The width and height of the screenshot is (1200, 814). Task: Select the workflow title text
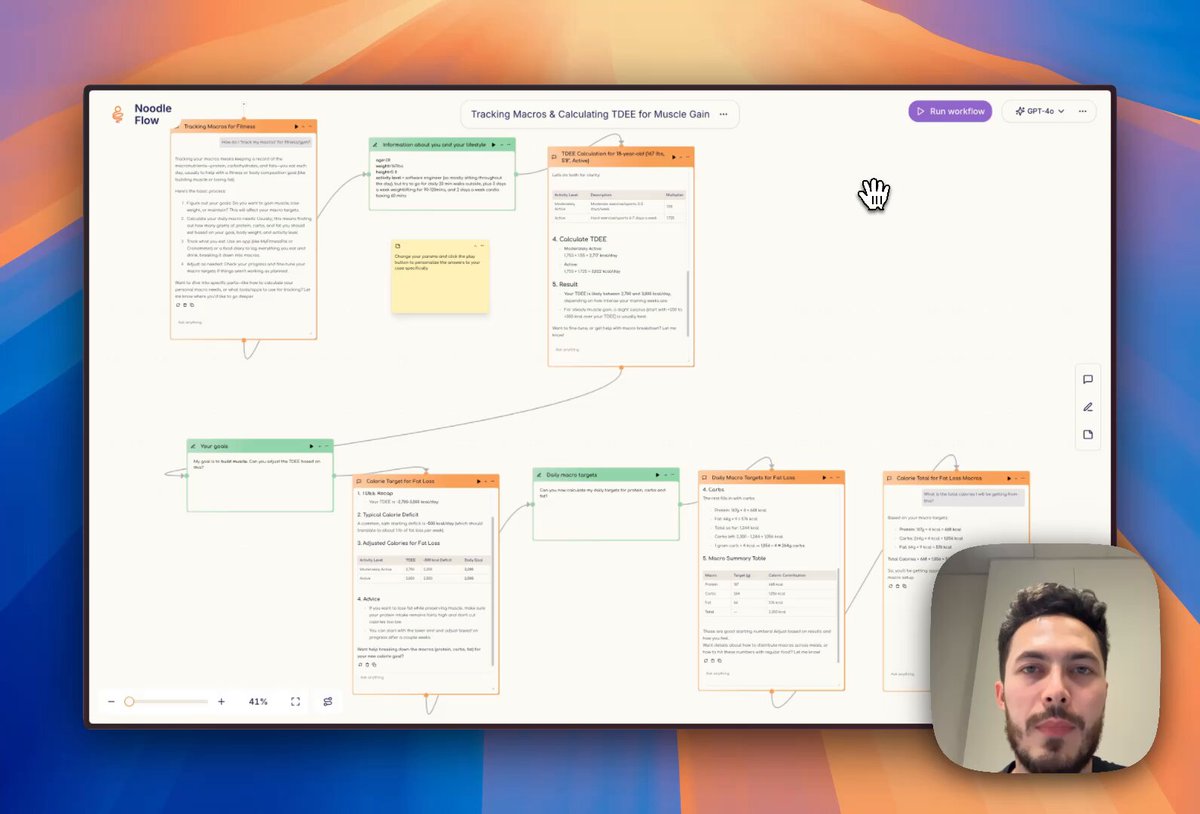(590, 114)
